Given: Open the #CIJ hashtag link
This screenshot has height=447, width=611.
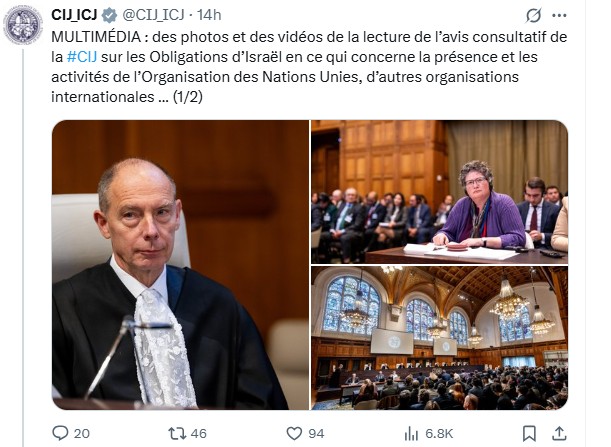Looking at the screenshot, I should tap(82, 57).
